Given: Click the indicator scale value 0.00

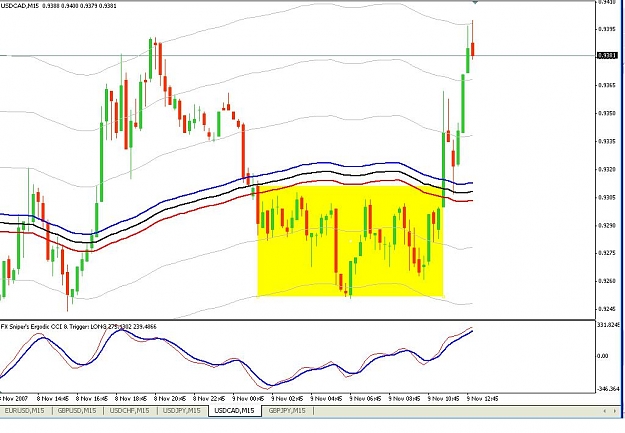Looking at the screenshot, I should coord(602,356).
